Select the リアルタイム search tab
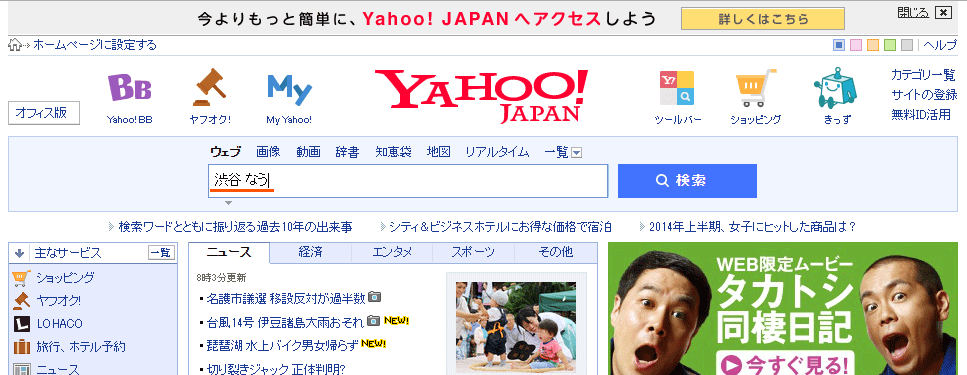The image size is (967, 375). coord(497,152)
